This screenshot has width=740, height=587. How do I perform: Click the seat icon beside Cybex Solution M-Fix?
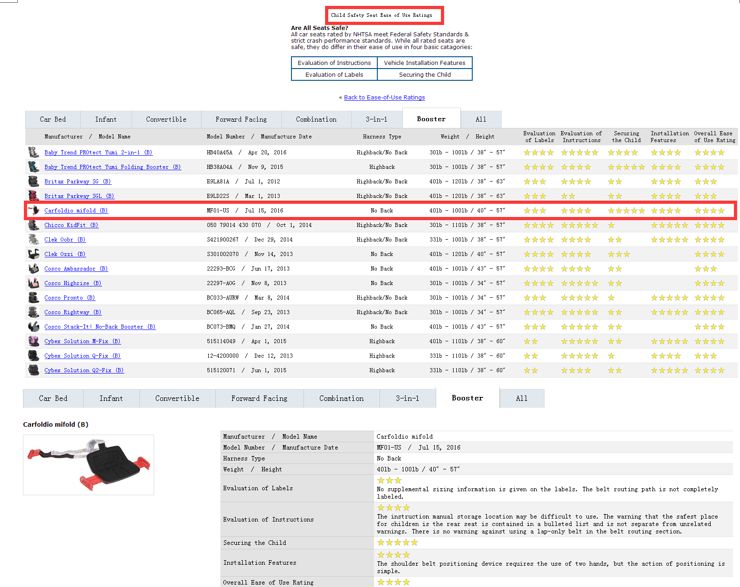click(33, 341)
